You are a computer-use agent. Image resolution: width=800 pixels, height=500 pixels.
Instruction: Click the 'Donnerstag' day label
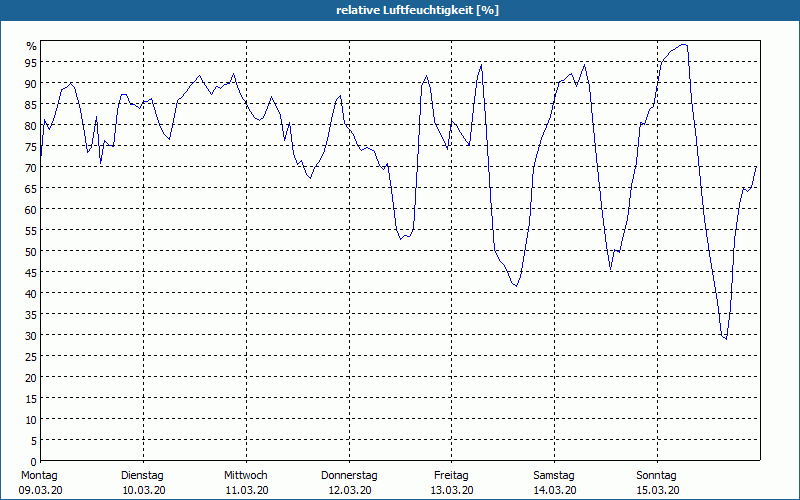click(x=349, y=475)
